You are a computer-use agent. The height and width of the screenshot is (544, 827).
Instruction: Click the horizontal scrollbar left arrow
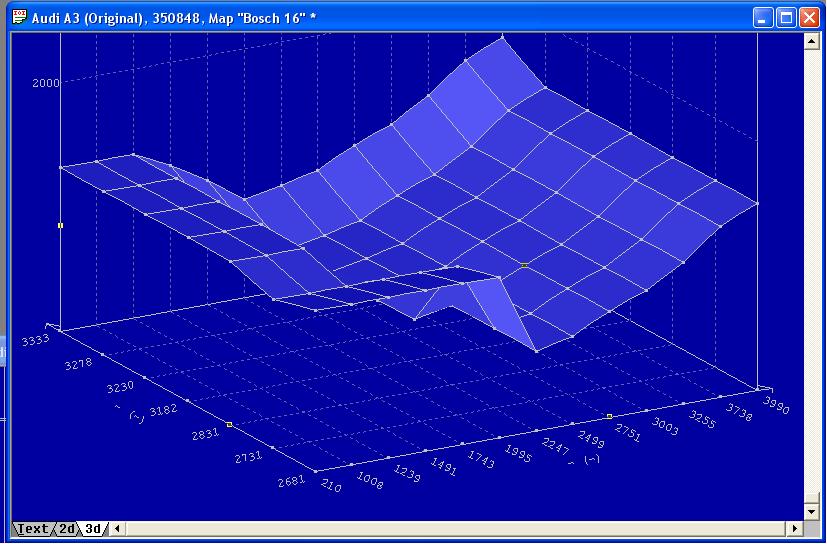pos(118,528)
